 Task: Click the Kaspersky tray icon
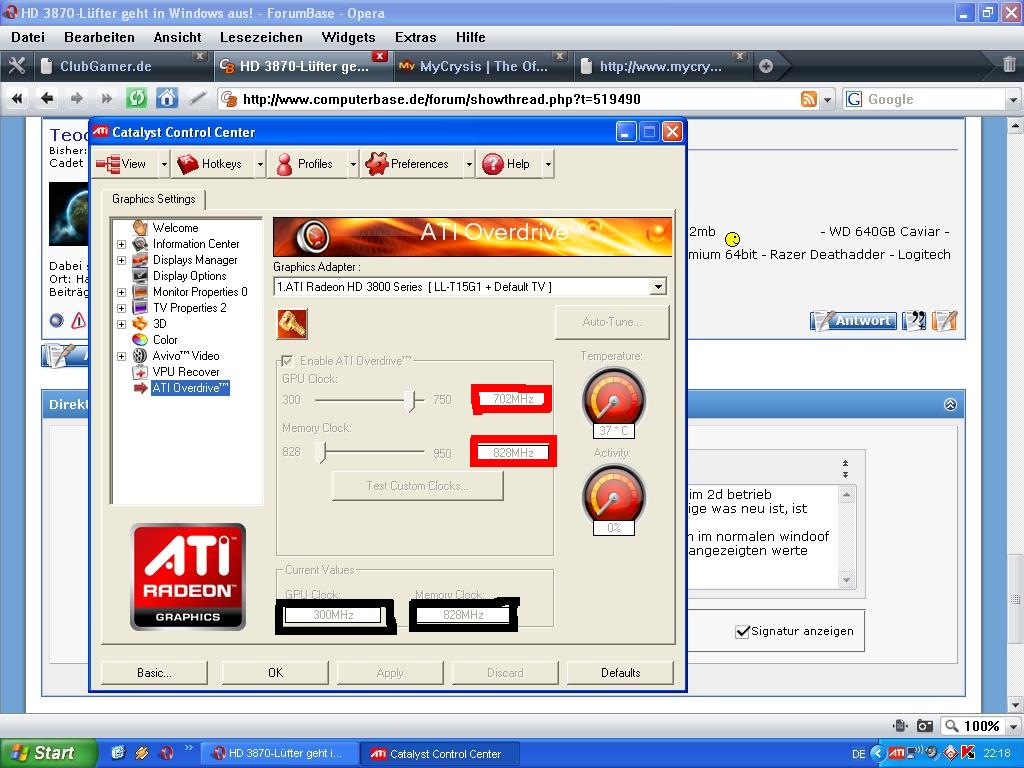(x=968, y=753)
